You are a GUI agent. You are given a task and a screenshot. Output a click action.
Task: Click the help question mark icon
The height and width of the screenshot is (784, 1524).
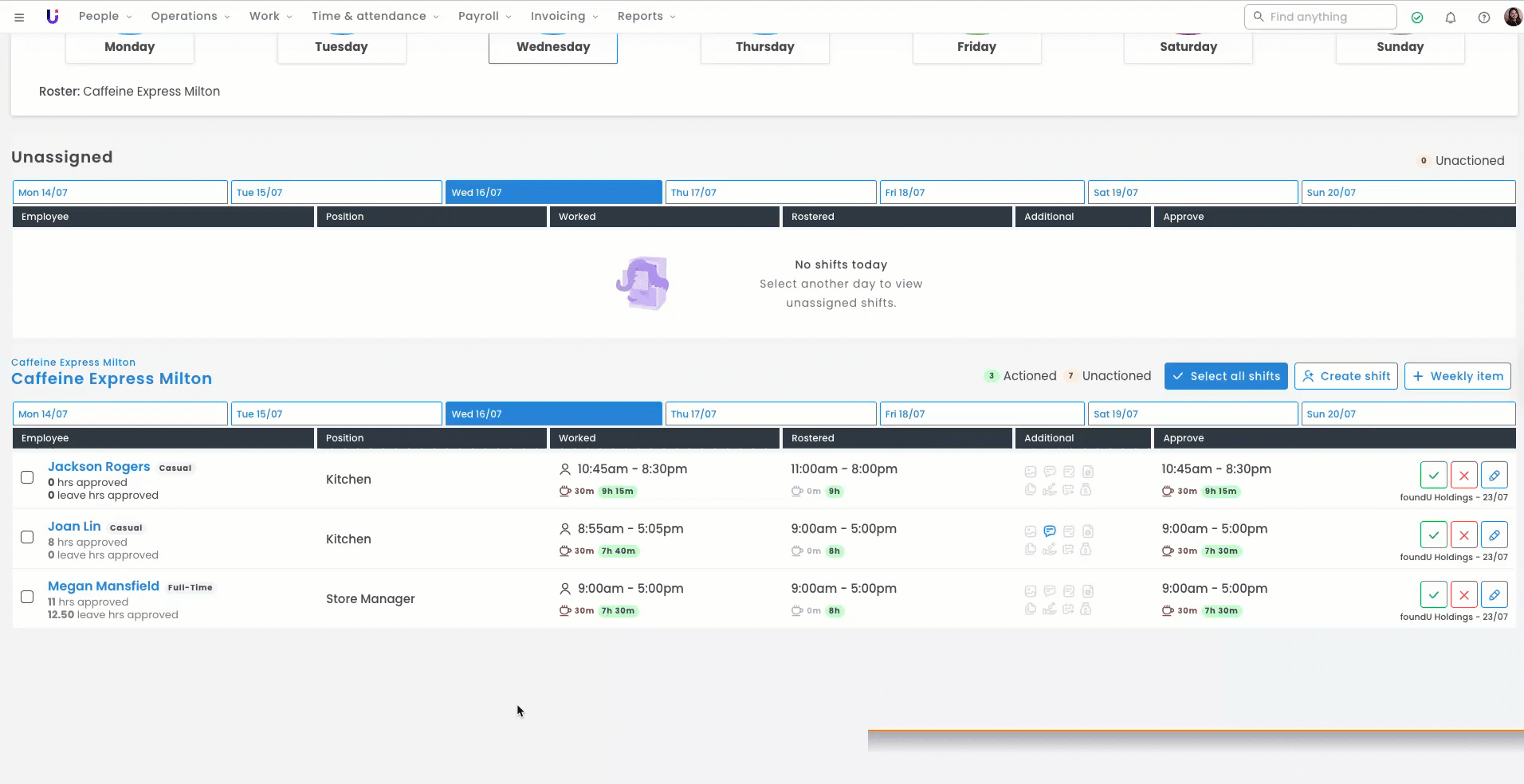click(x=1483, y=18)
